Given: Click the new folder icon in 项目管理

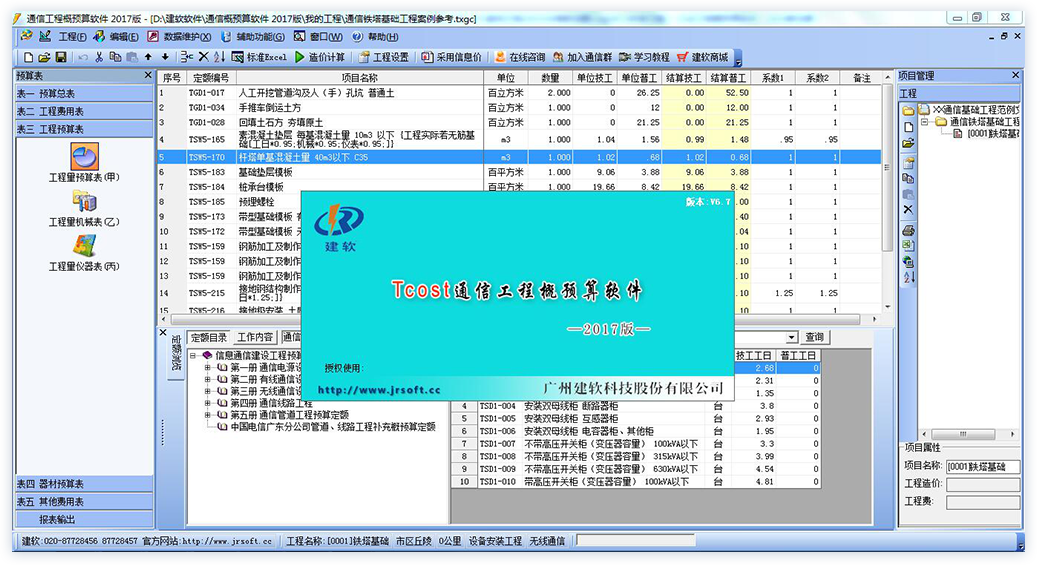Looking at the screenshot, I should 908,110.
